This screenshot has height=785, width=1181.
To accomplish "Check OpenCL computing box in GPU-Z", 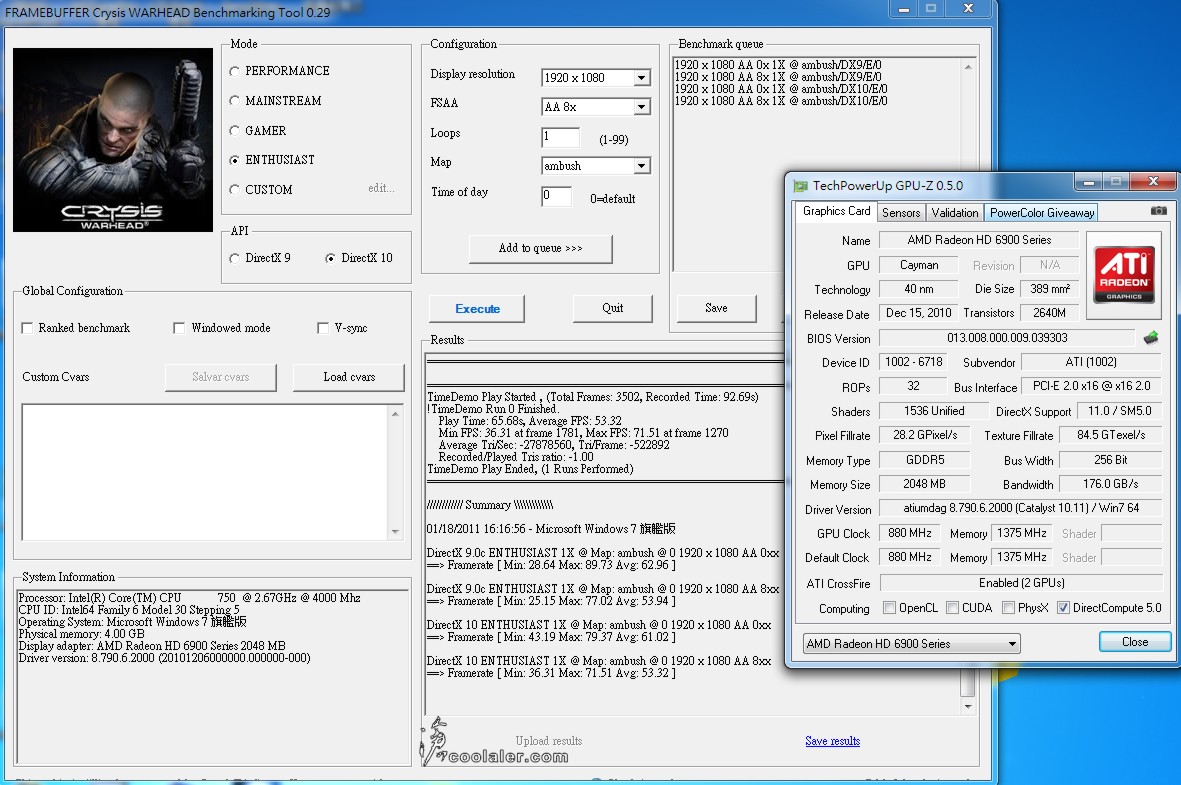I will coord(890,607).
